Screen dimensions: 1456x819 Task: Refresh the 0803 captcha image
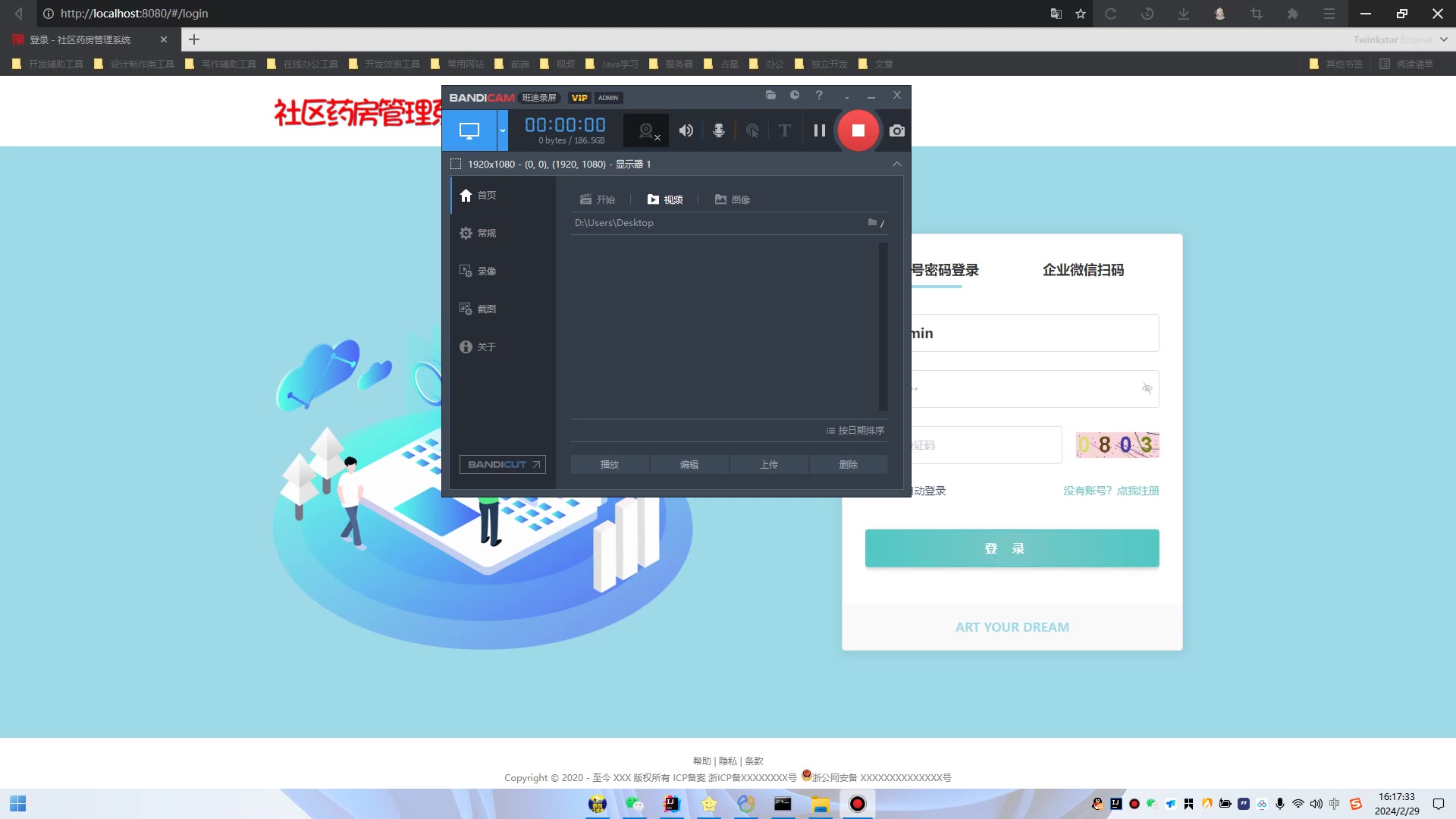click(1117, 444)
